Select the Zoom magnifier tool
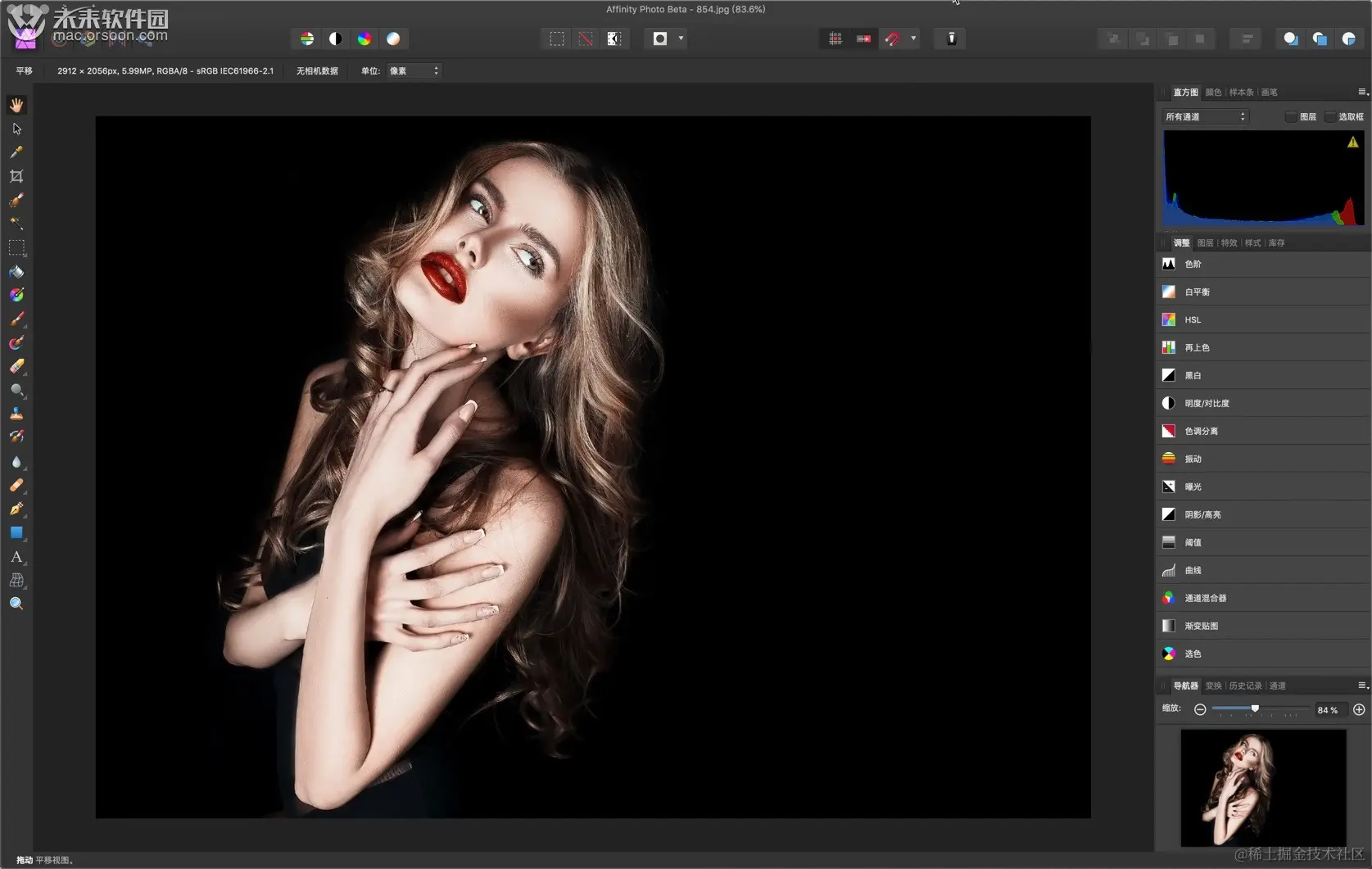The image size is (1372, 869). (16, 604)
